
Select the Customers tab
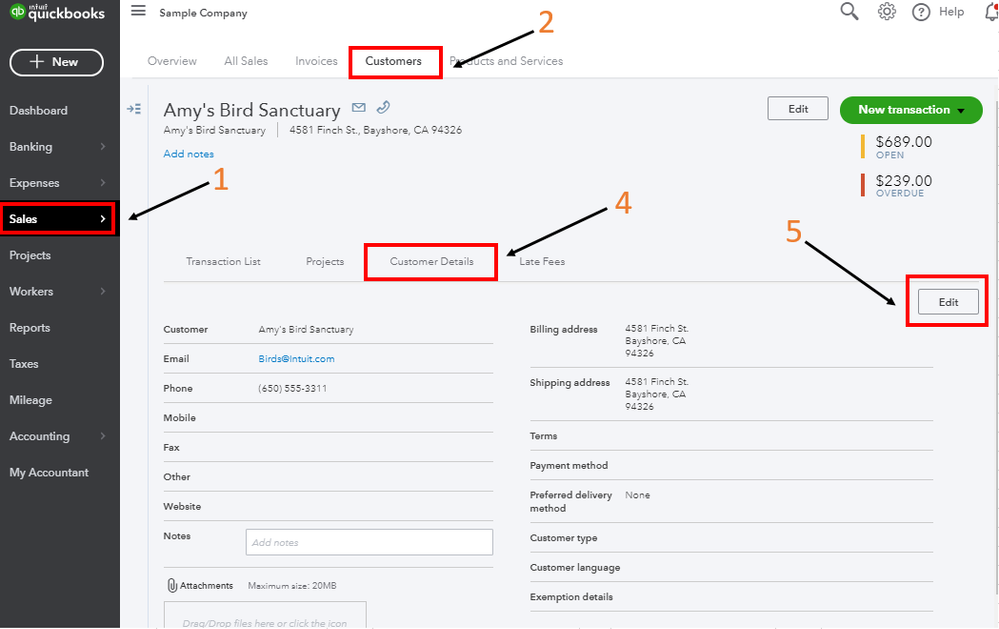pos(393,61)
